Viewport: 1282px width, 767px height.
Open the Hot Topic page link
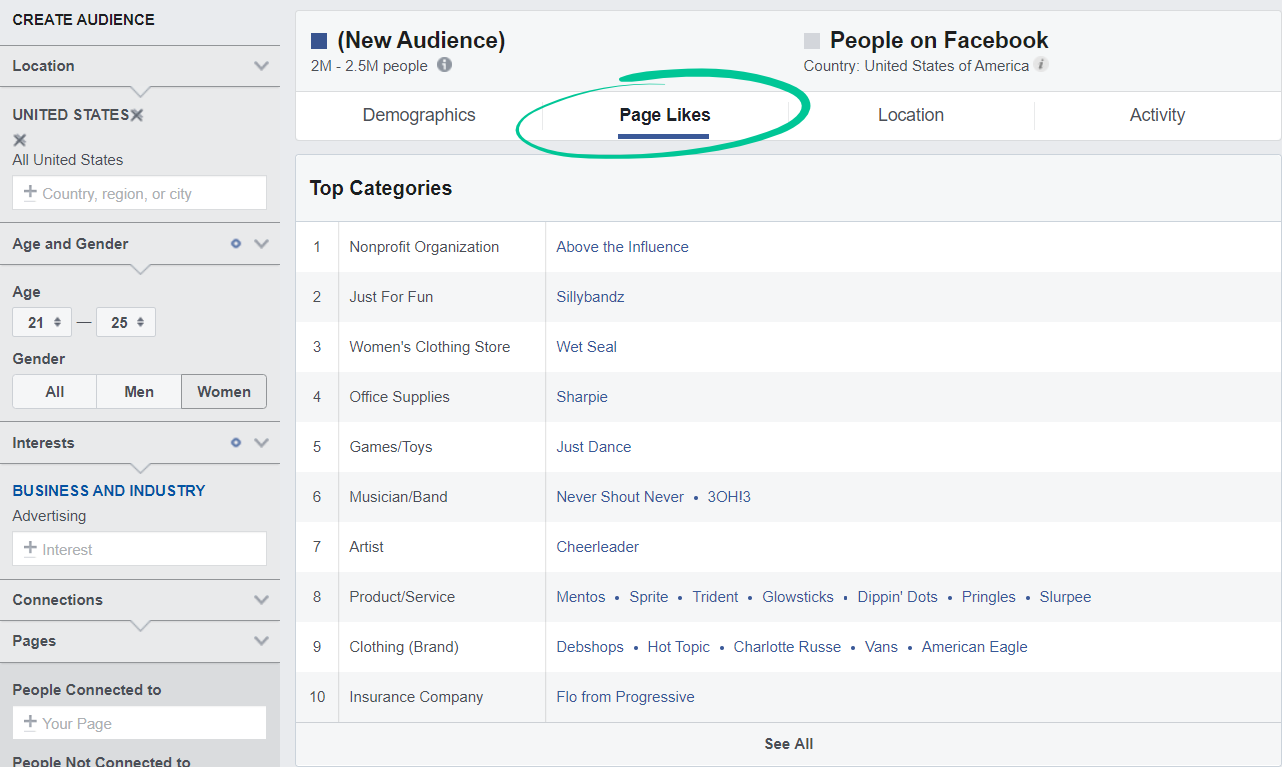(x=679, y=647)
